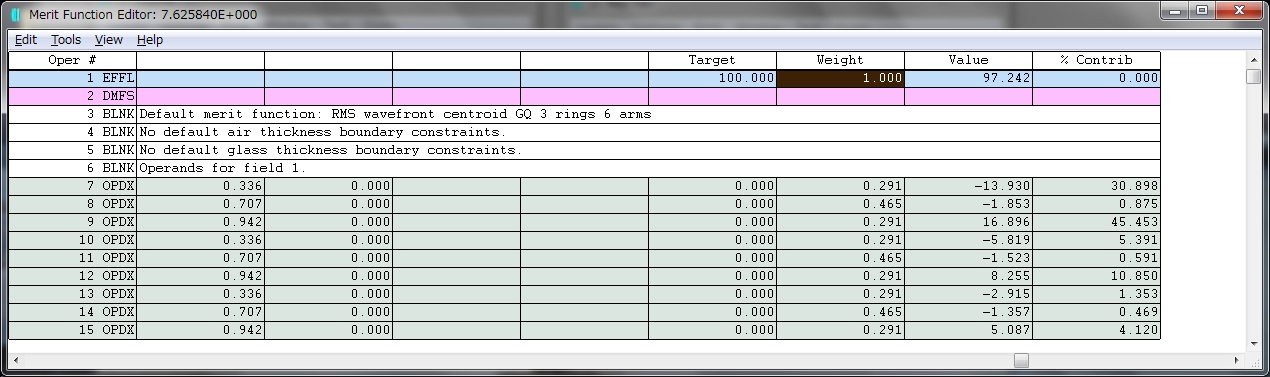Select the EFFL weight cell 1.000
Viewport: 1270px width, 377px height.
click(840, 78)
